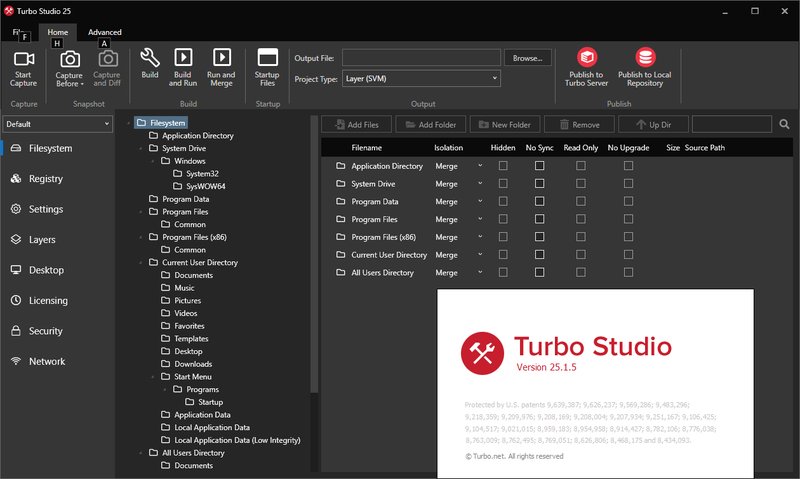The height and width of the screenshot is (479, 800).
Task: Select Filesystem root node in tree
Action: (161, 123)
